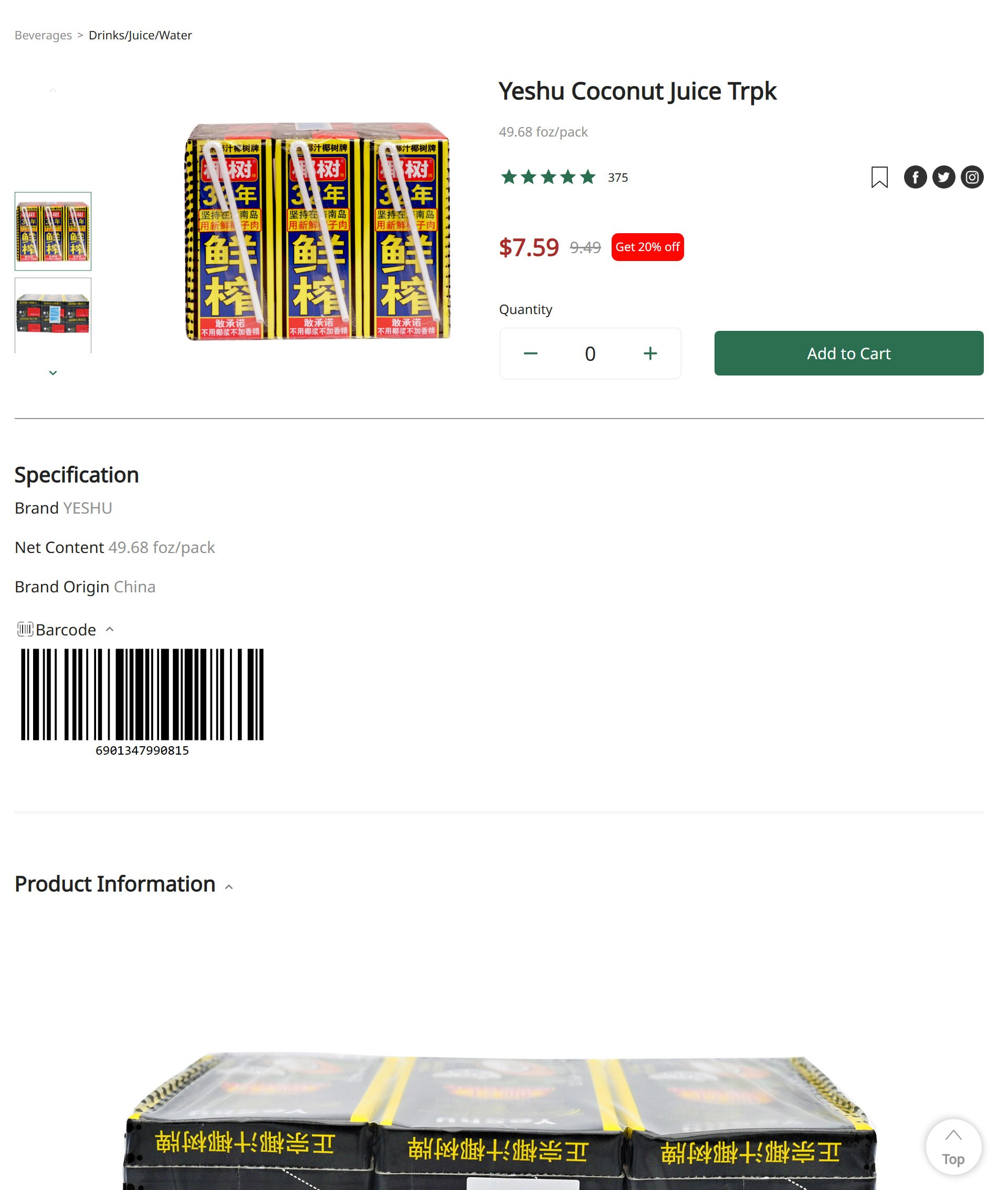Show next thumbnails with down chevron
The height and width of the screenshot is (1190, 1008).
pyautogui.click(x=53, y=373)
